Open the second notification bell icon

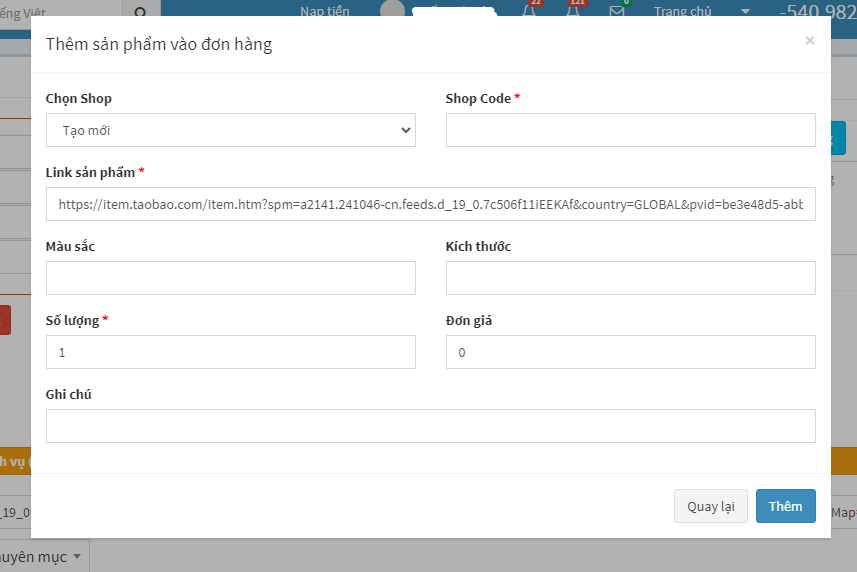(x=573, y=11)
